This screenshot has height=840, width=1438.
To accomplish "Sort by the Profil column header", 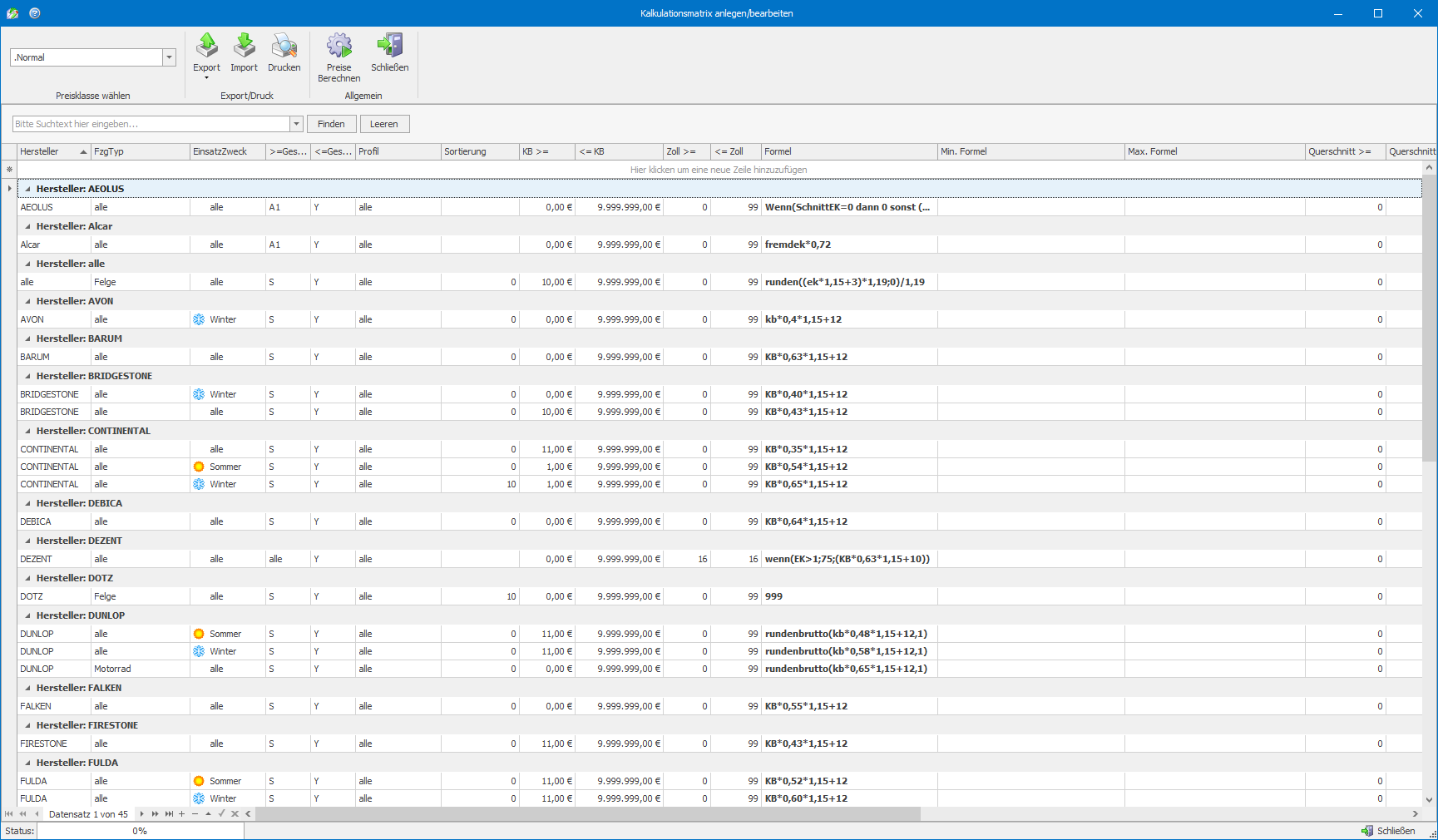I will (398, 151).
